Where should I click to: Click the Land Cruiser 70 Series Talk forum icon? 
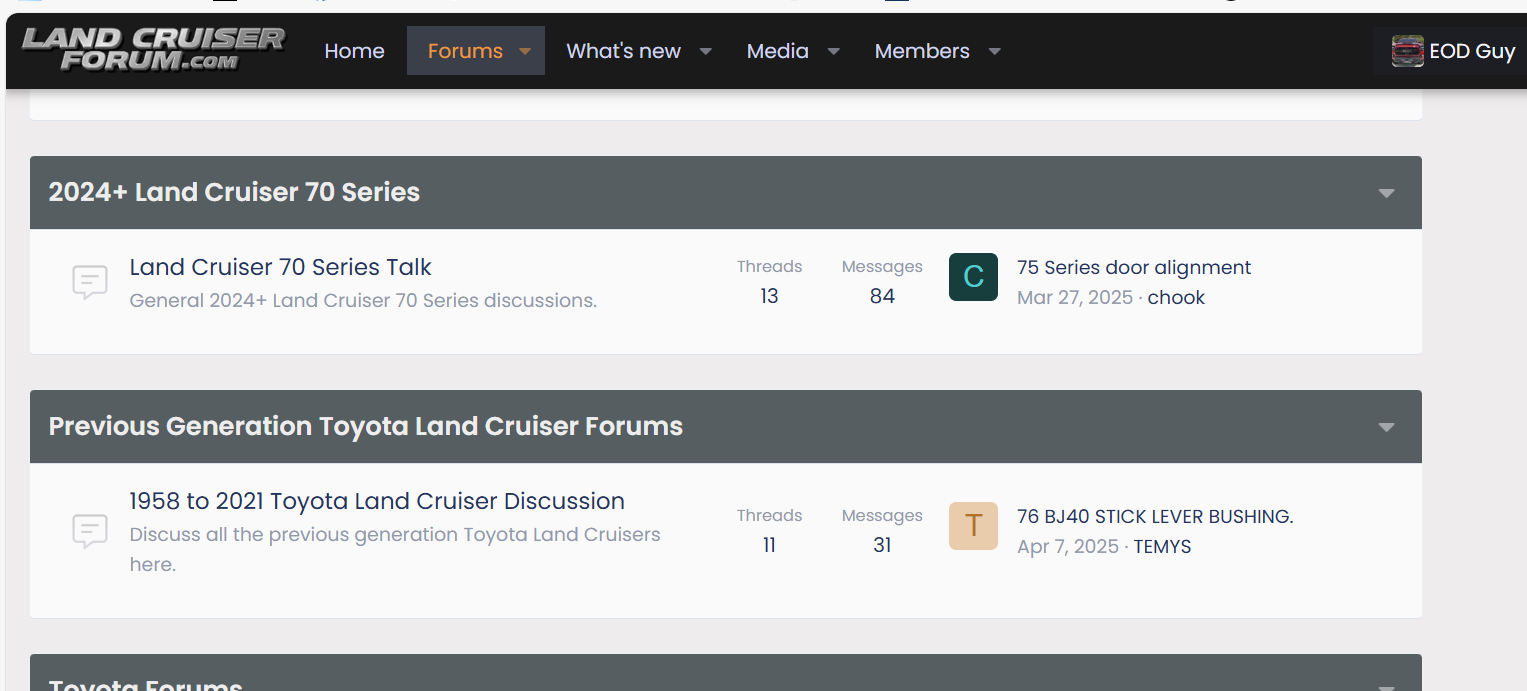pos(90,283)
